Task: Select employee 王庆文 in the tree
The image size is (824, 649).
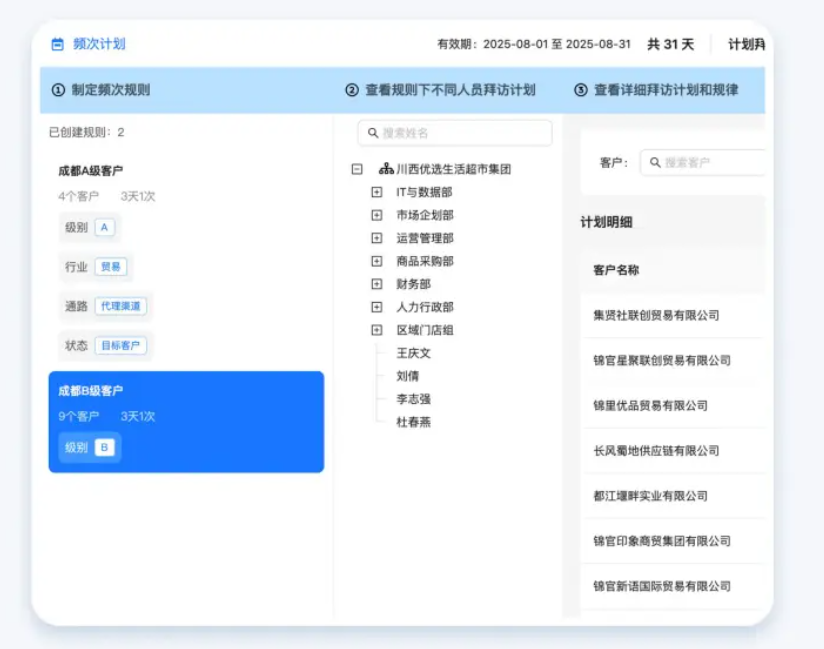Action: pyautogui.click(x=414, y=353)
